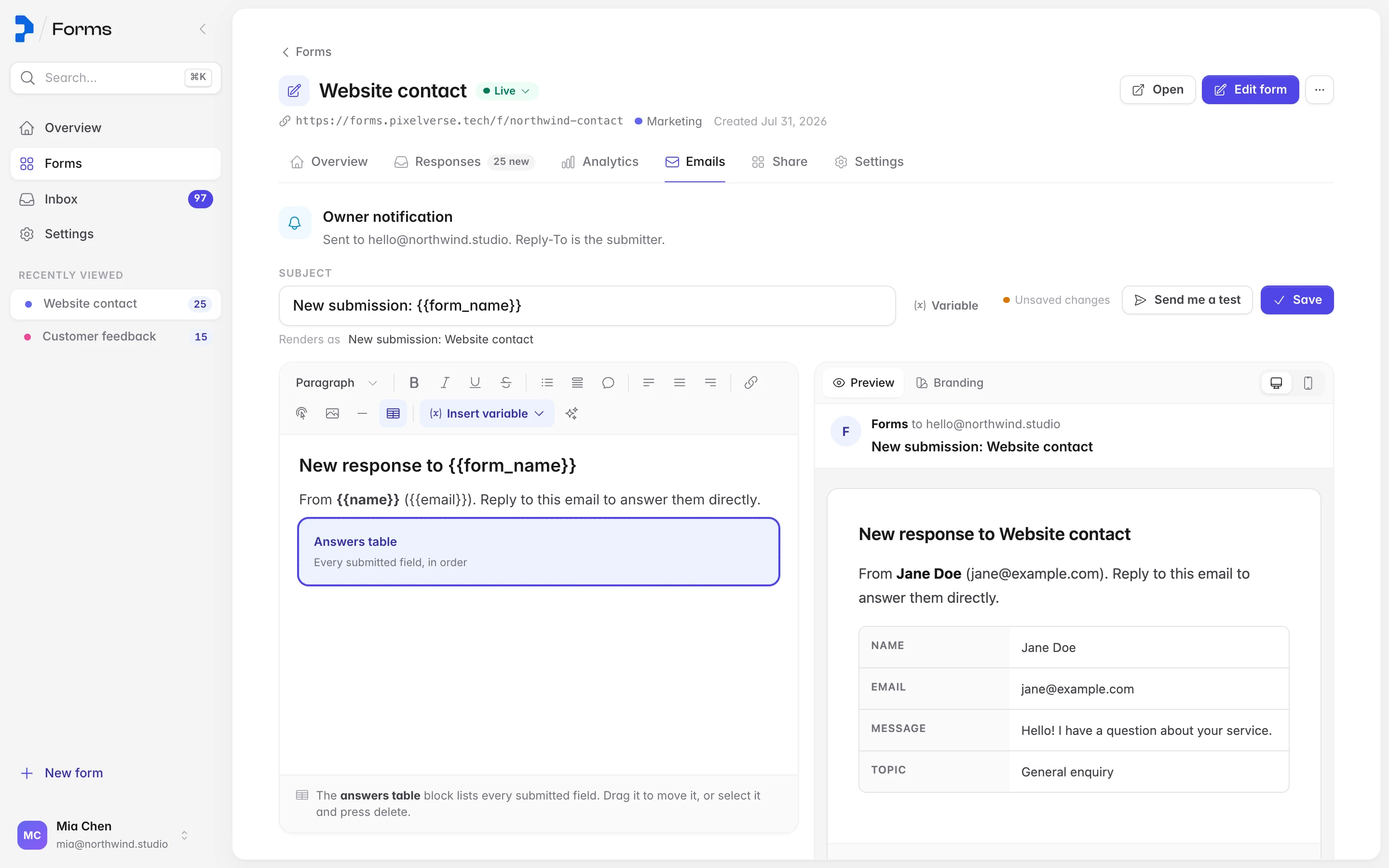
Task: Click the Open form button
Action: point(1157,90)
